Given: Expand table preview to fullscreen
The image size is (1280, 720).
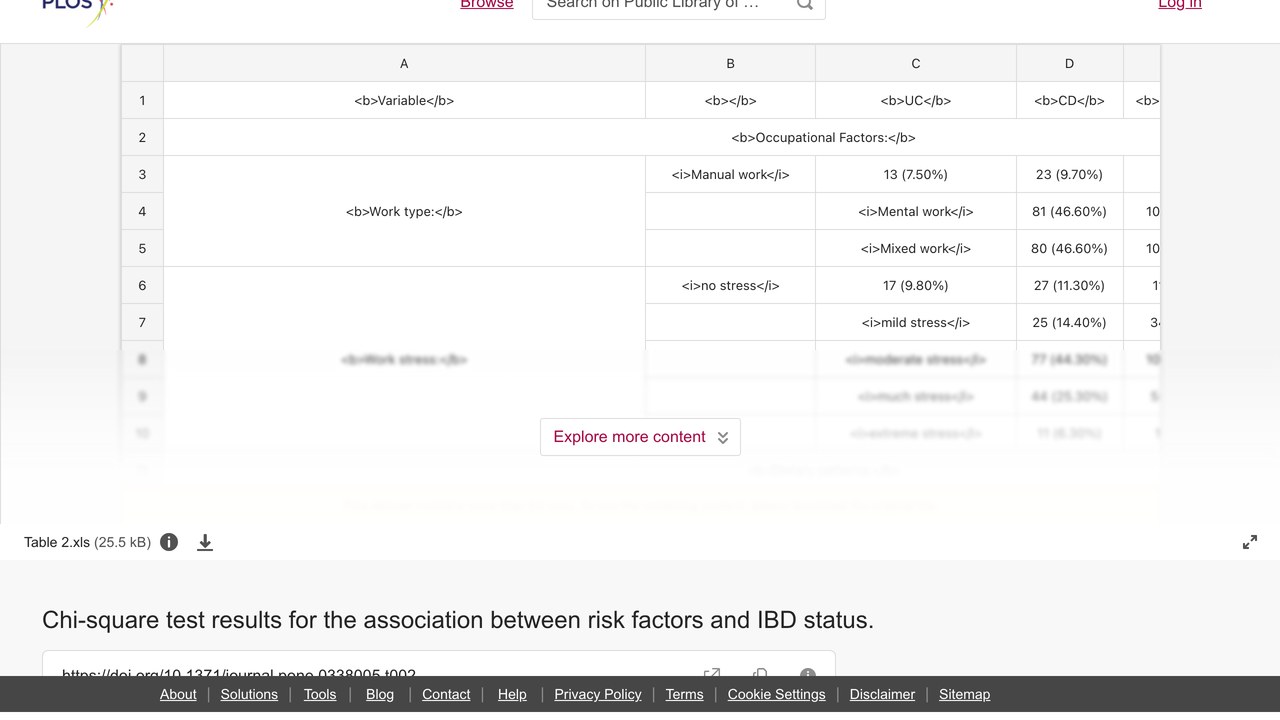Looking at the screenshot, I should pyautogui.click(x=1250, y=542).
